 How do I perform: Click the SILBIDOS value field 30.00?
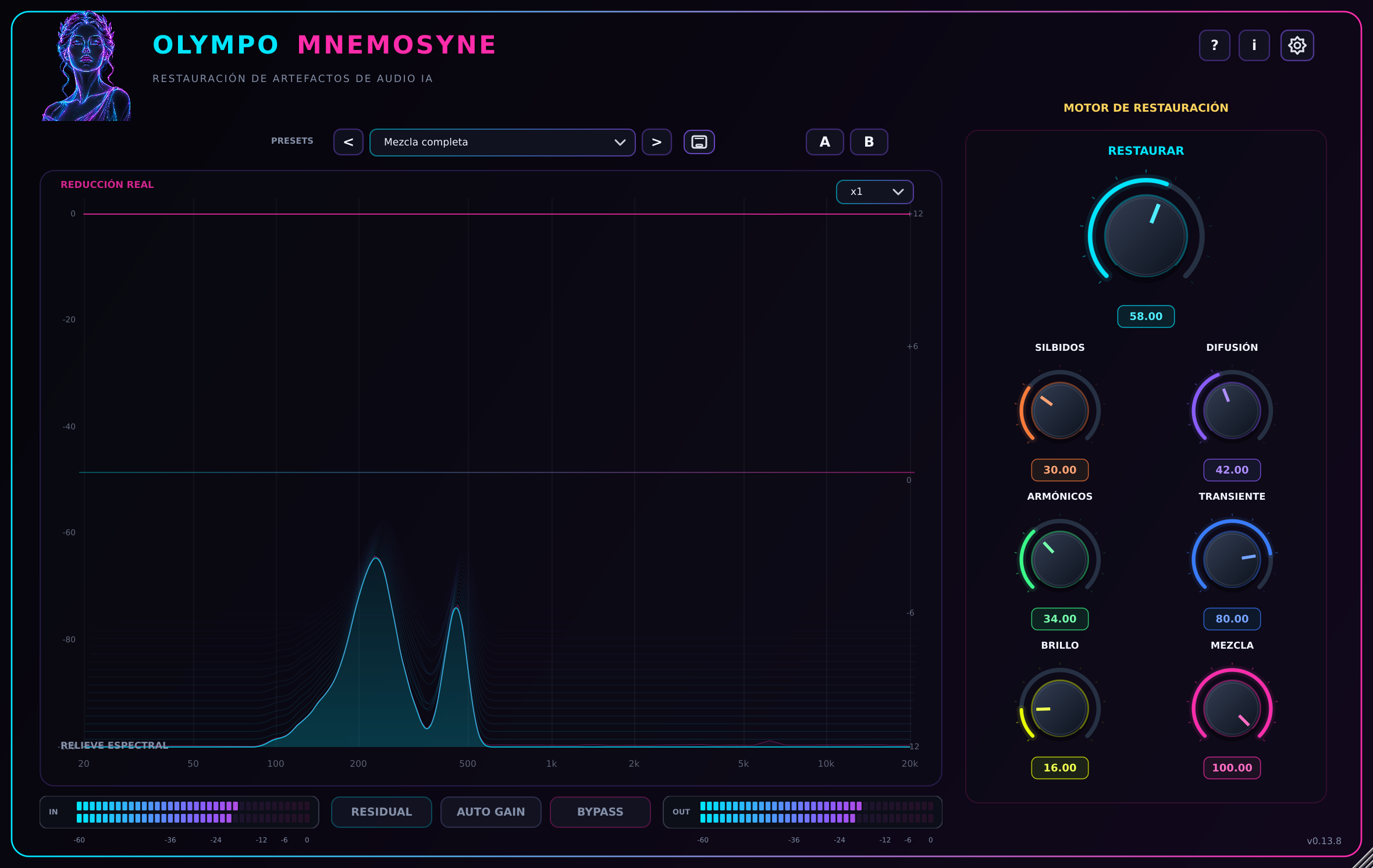pyautogui.click(x=1059, y=470)
